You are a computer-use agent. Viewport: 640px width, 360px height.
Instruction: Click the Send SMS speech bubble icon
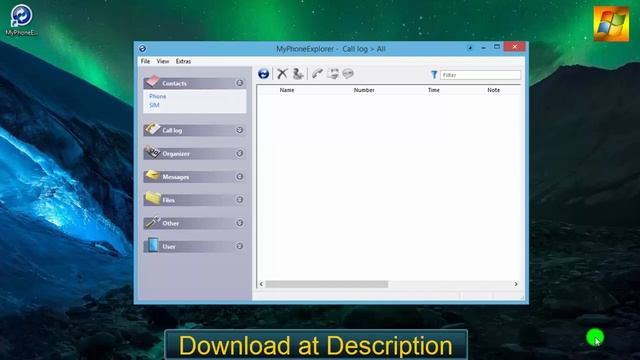(x=348, y=73)
